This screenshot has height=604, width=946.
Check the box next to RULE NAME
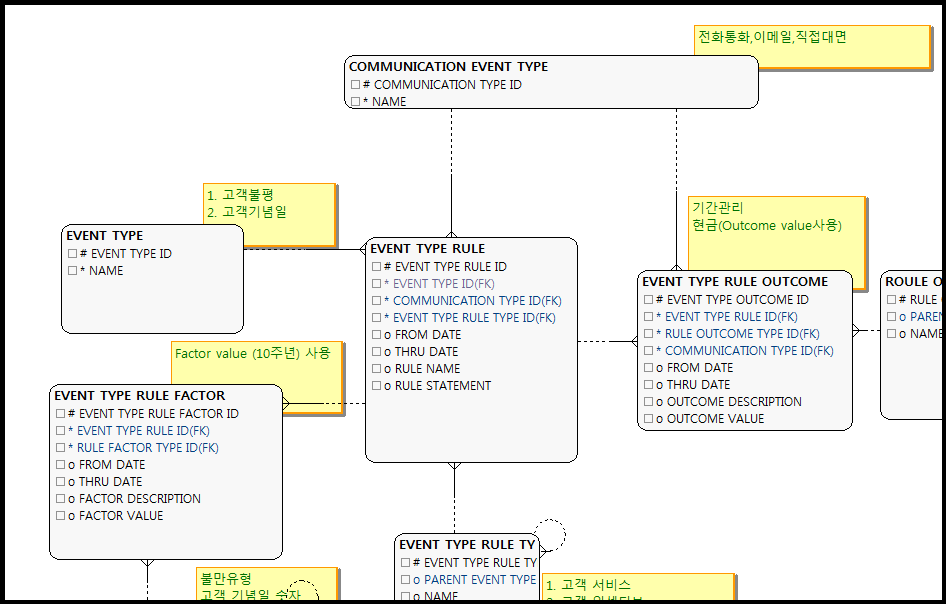376,369
